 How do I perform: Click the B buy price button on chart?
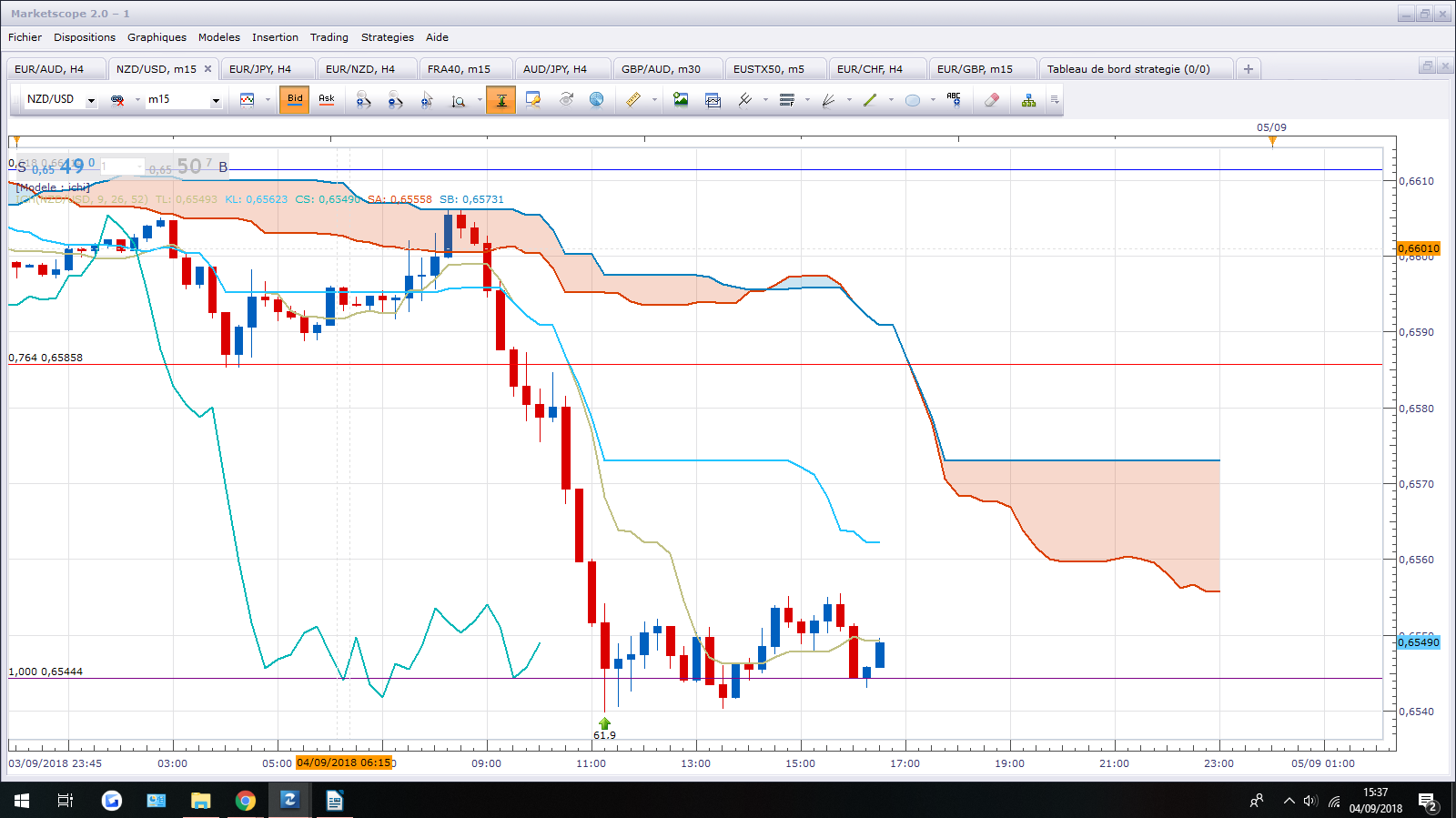187,167
